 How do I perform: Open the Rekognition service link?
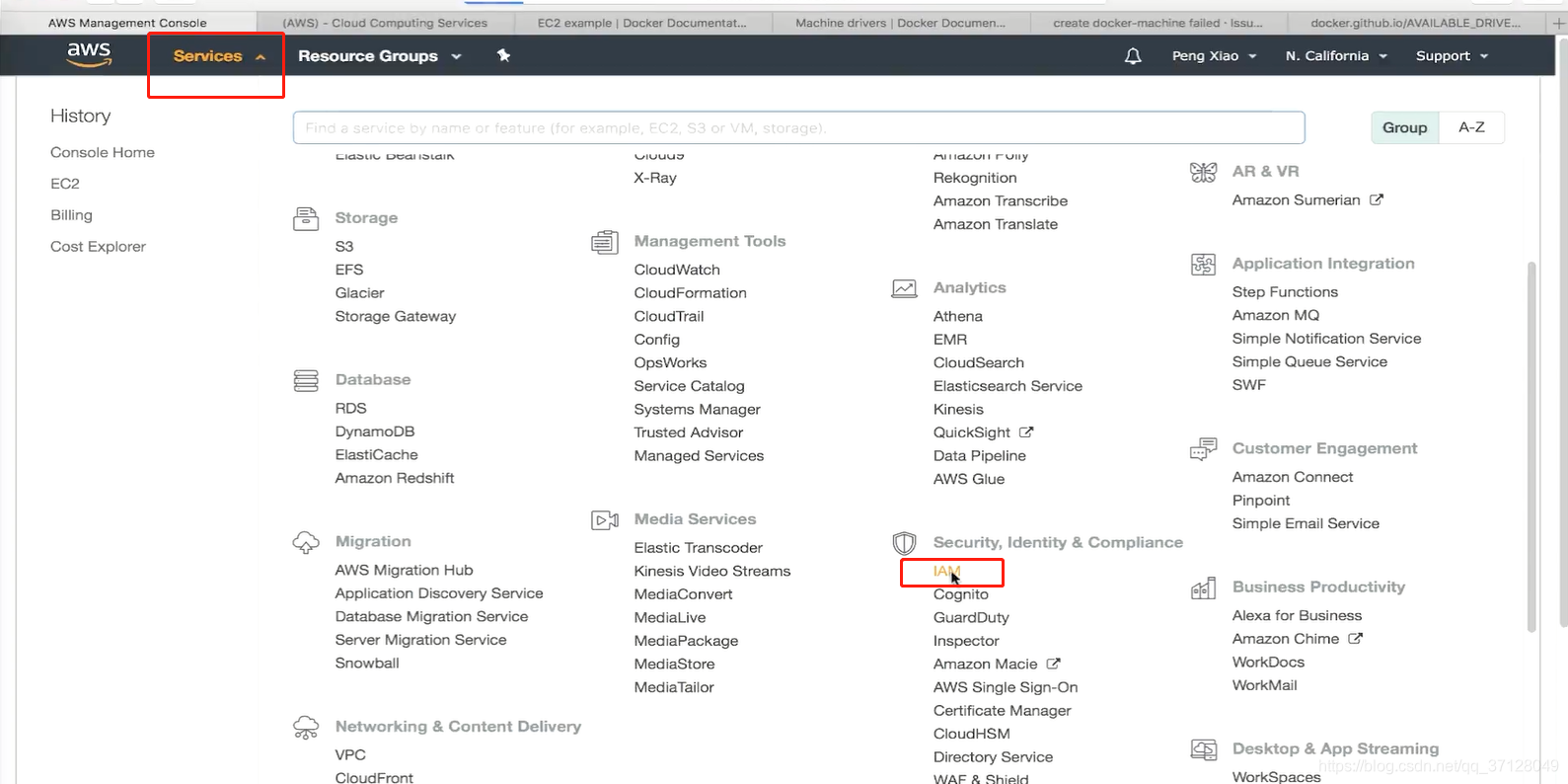coord(975,178)
